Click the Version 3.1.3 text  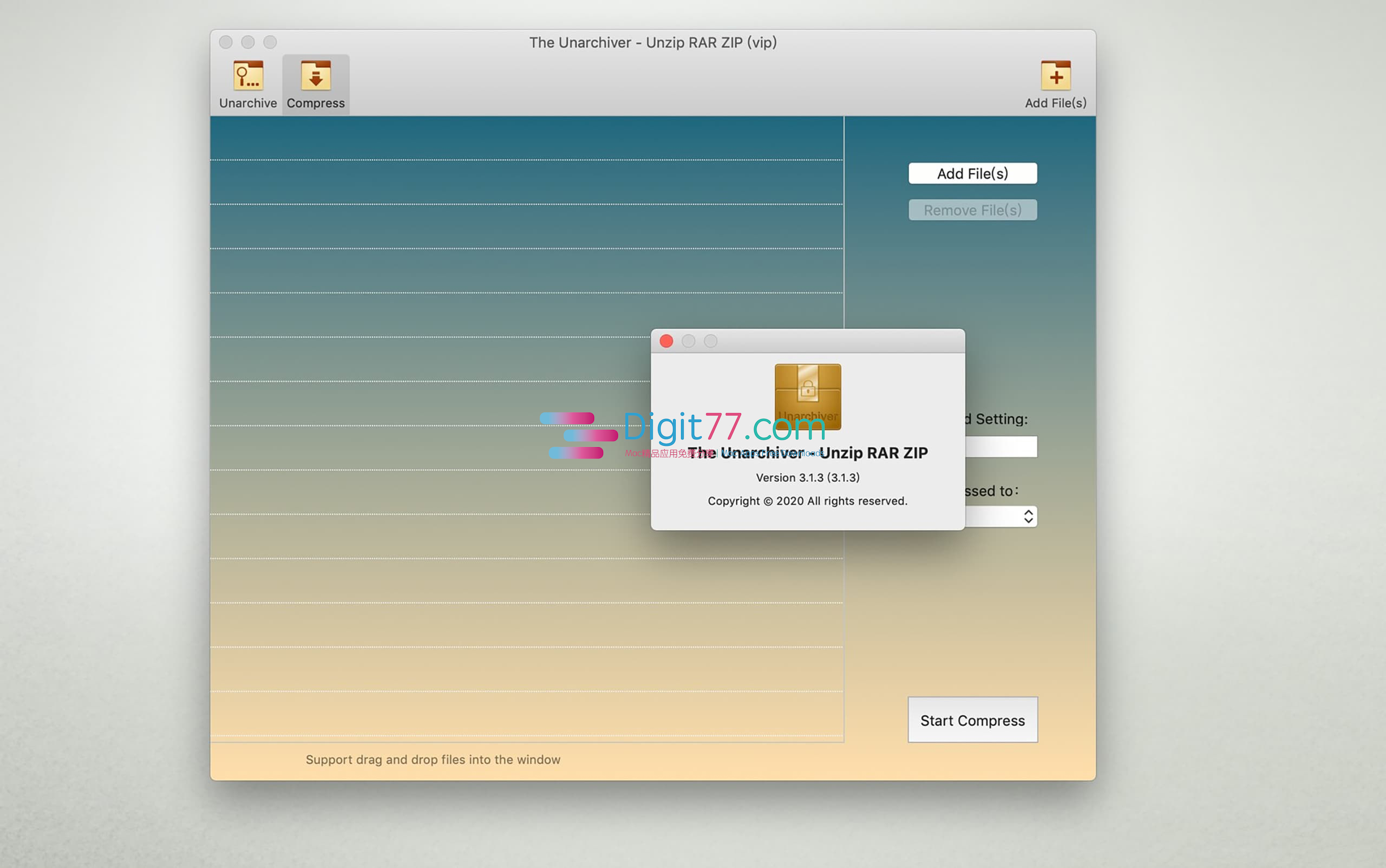point(807,478)
